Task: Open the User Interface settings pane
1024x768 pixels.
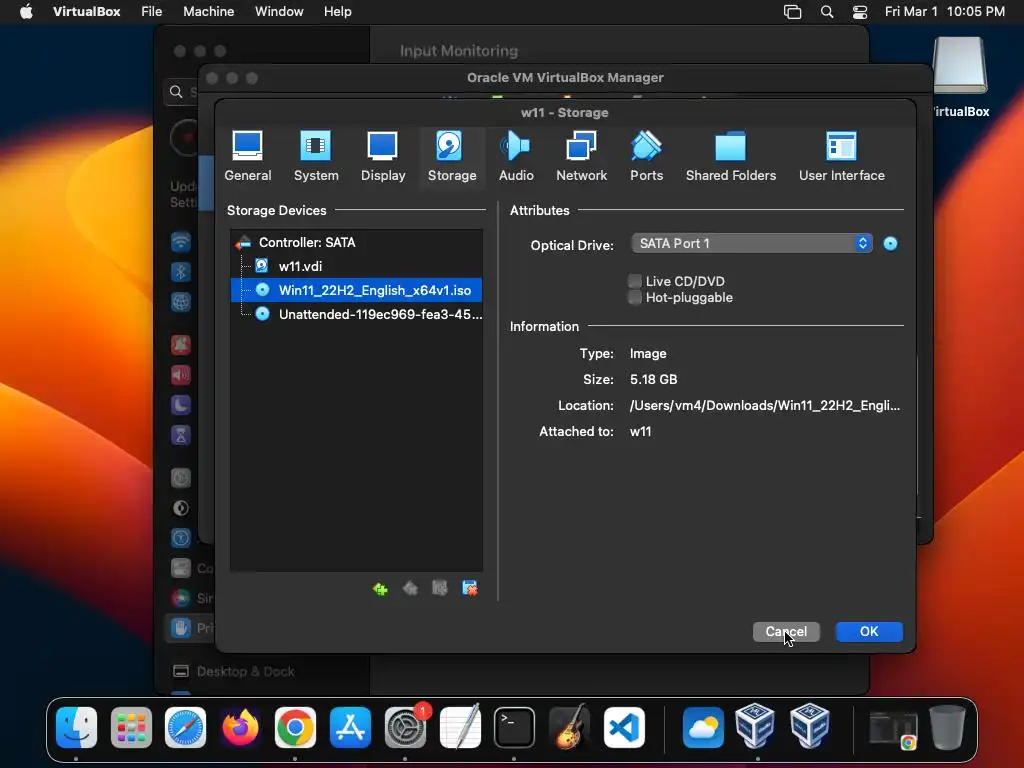Action: click(x=842, y=157)
